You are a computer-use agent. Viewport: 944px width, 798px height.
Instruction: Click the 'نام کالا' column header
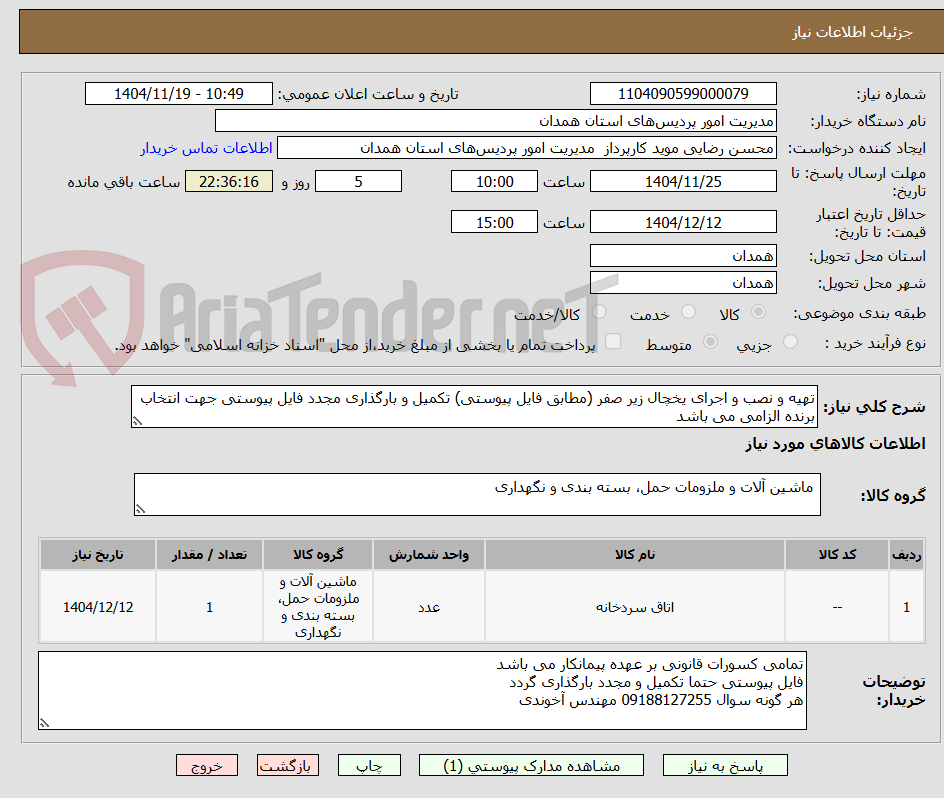pyautogui.click(x=635, y=555)
